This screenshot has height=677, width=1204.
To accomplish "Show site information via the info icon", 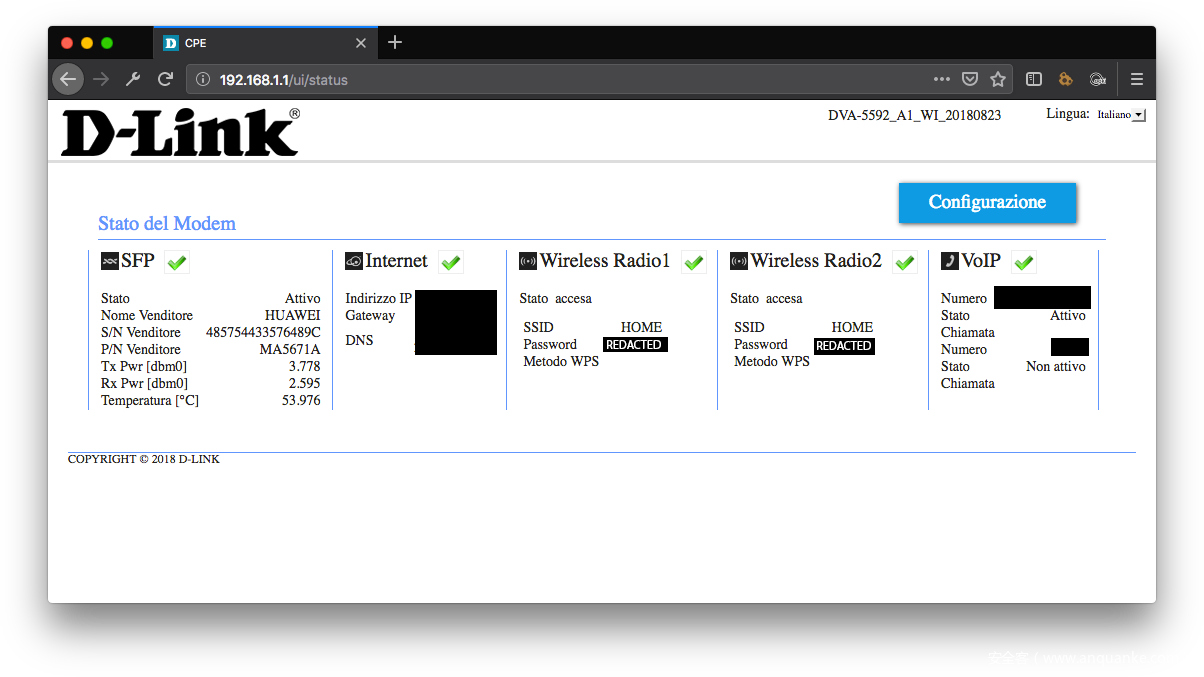I will pyautogui.click(x=203, y=79).
